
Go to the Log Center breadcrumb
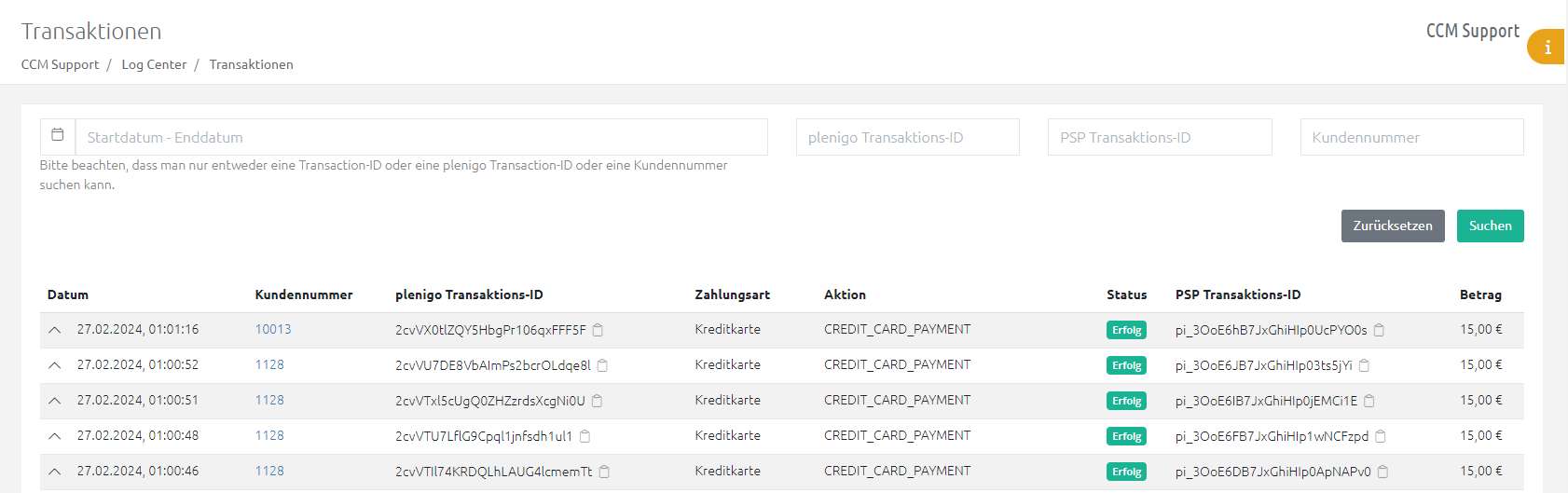(x=154, y=64)
